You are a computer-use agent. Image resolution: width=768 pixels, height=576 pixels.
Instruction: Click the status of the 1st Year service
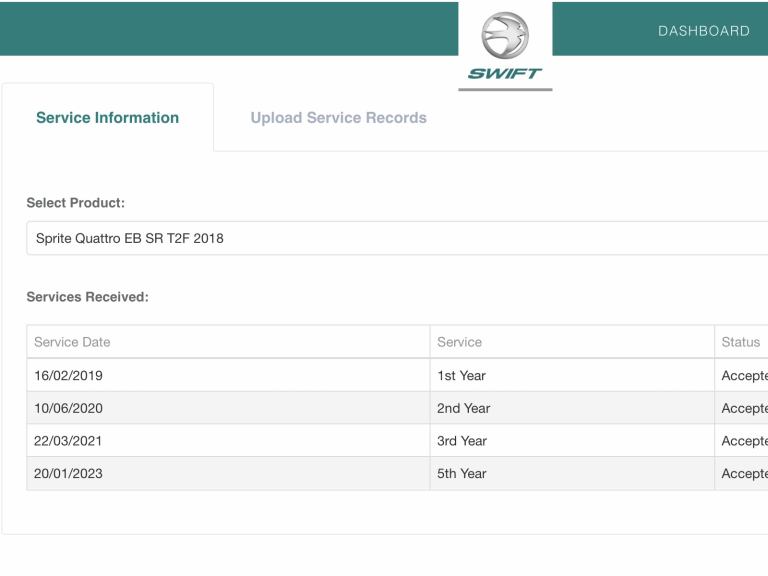pyautogui.click(x=744, y=376)
